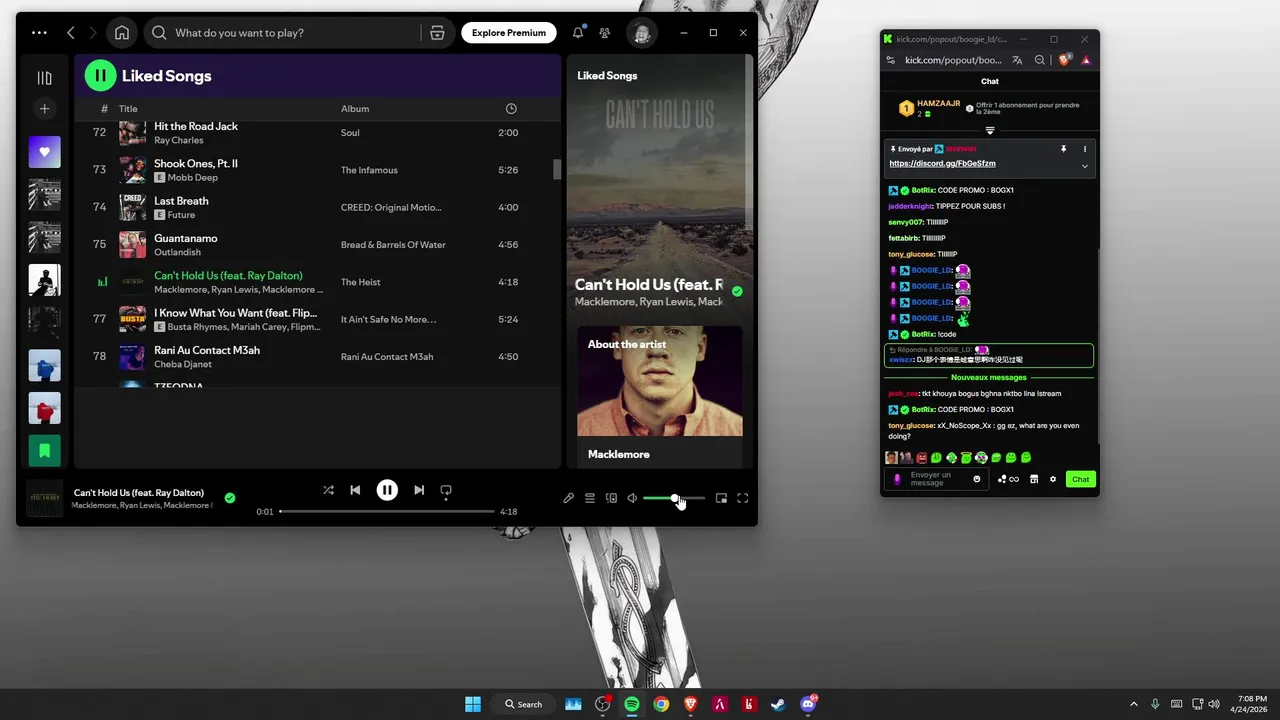1280x720 pixels.
Task: Open Brave Shields lion icon
Action: coord(1064,60)
